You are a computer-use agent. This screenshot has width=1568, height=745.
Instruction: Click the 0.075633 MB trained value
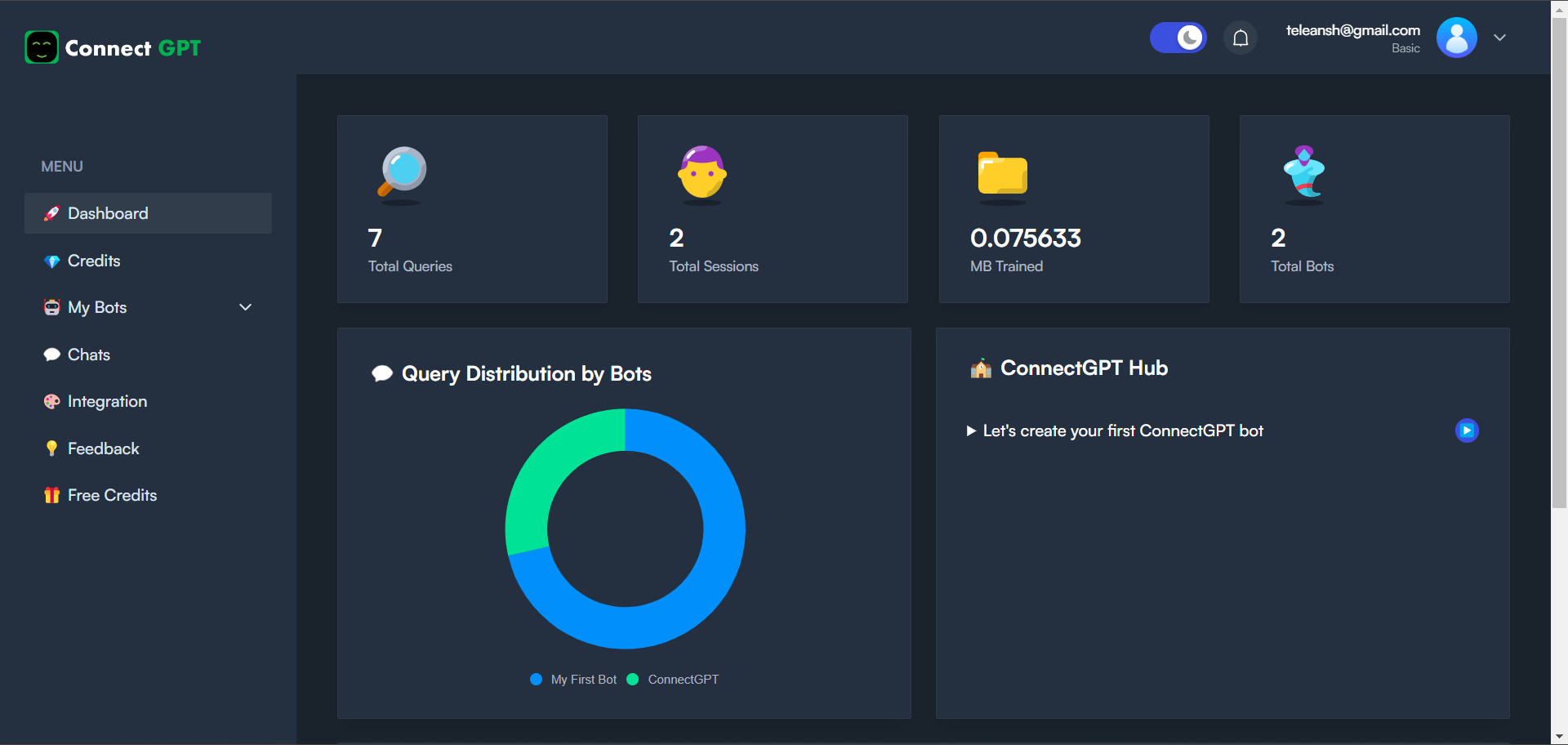pyautogui.click(x=1026, y=238)
